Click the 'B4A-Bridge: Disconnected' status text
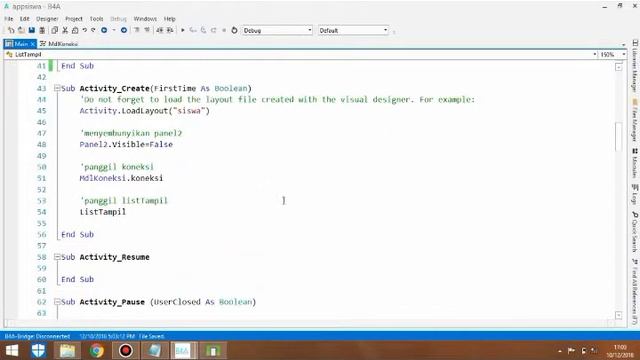 pos(38,336)
